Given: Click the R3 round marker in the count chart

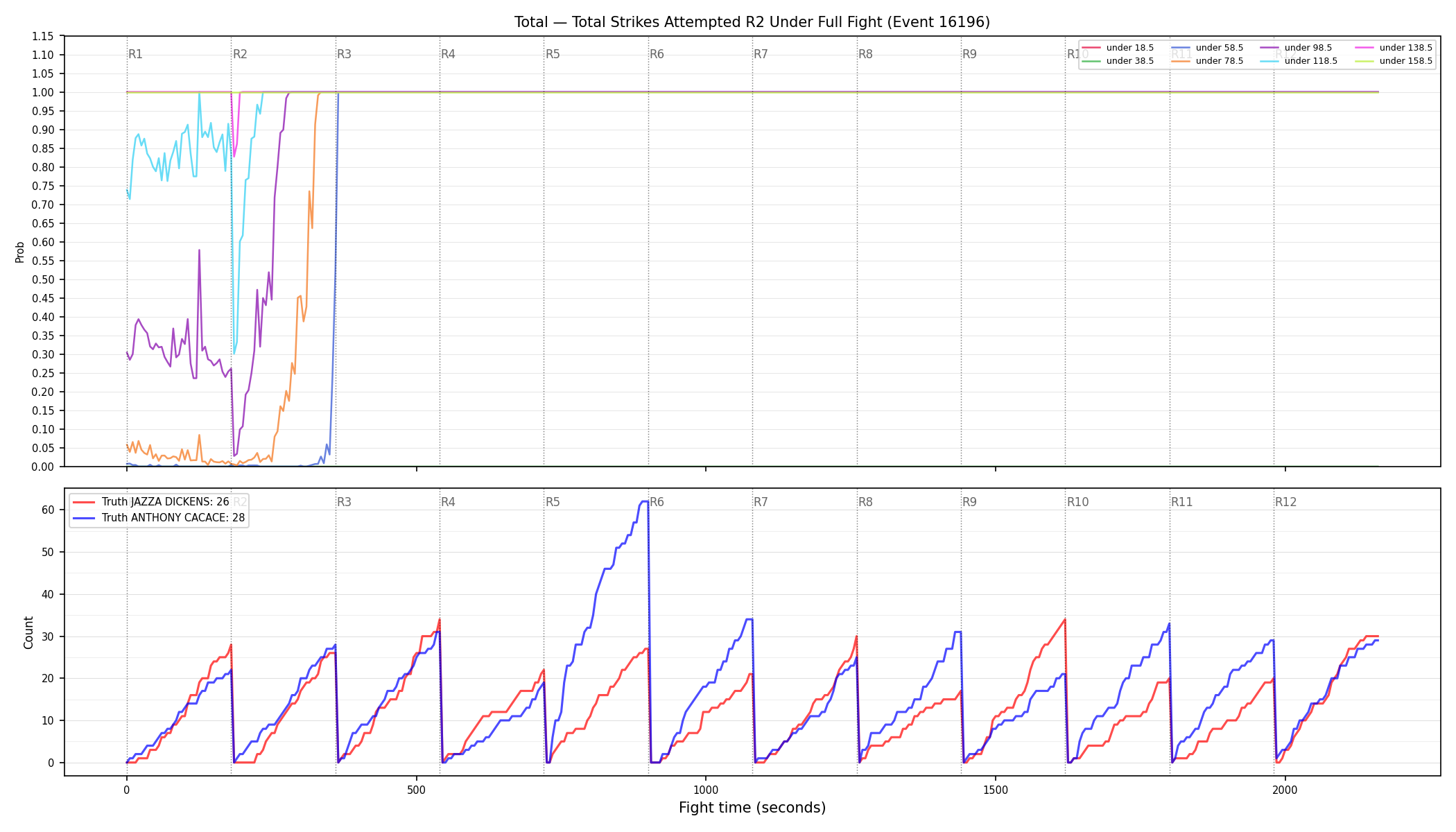Looking at the screenshot, I should [x=345, y=502].
